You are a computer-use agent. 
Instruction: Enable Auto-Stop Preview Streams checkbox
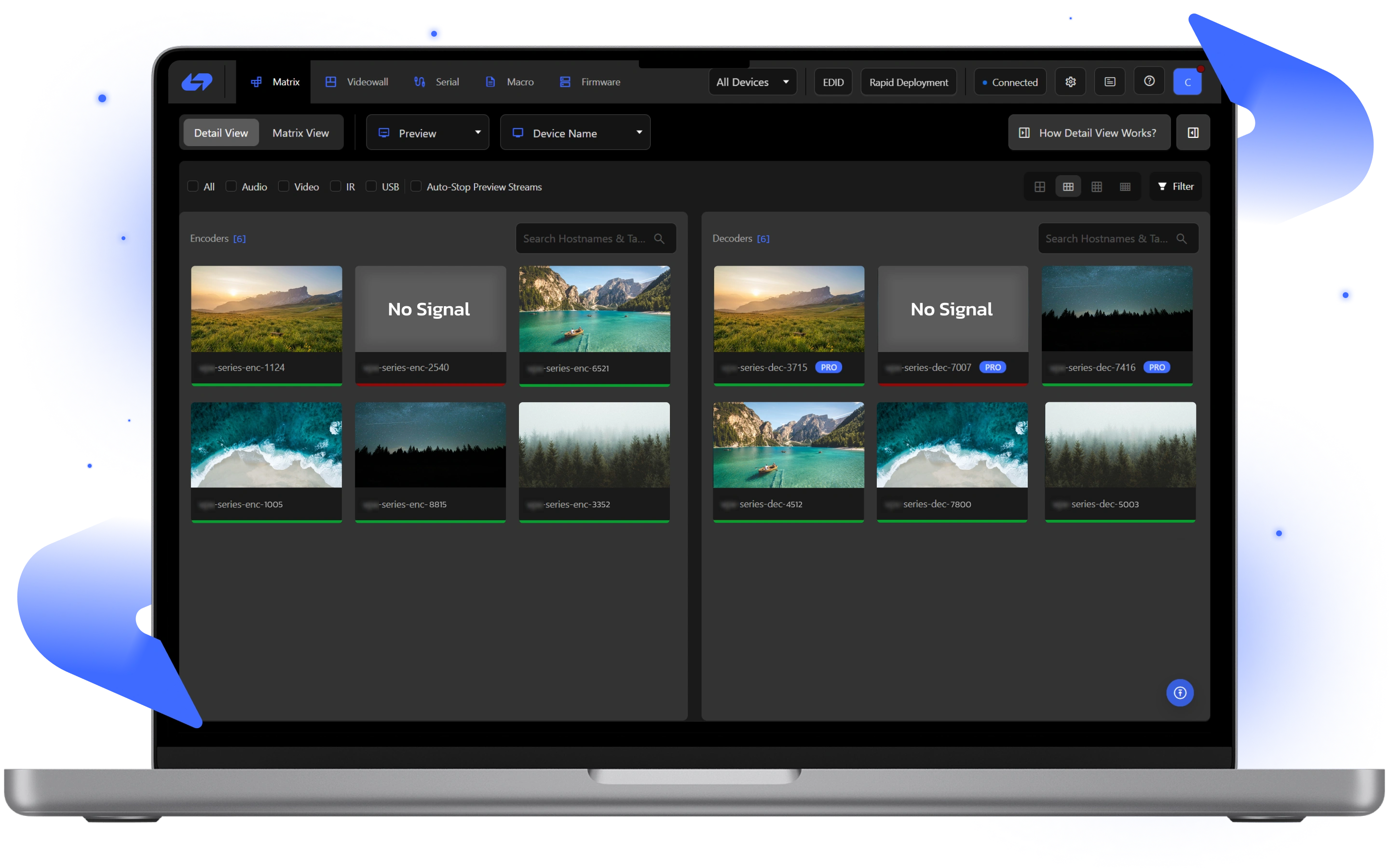(416, 187)
